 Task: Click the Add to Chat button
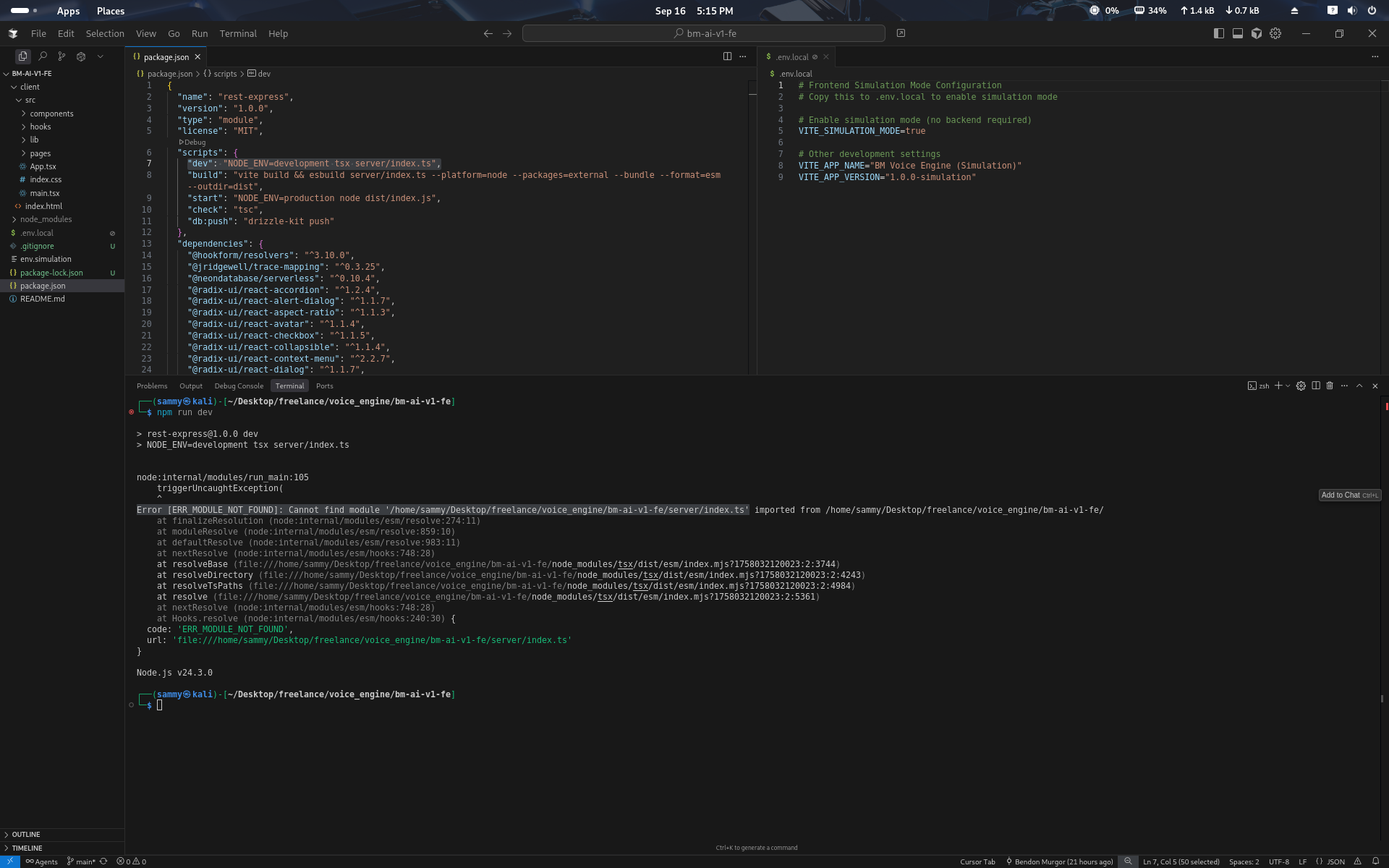click(x=1349, y=495)
